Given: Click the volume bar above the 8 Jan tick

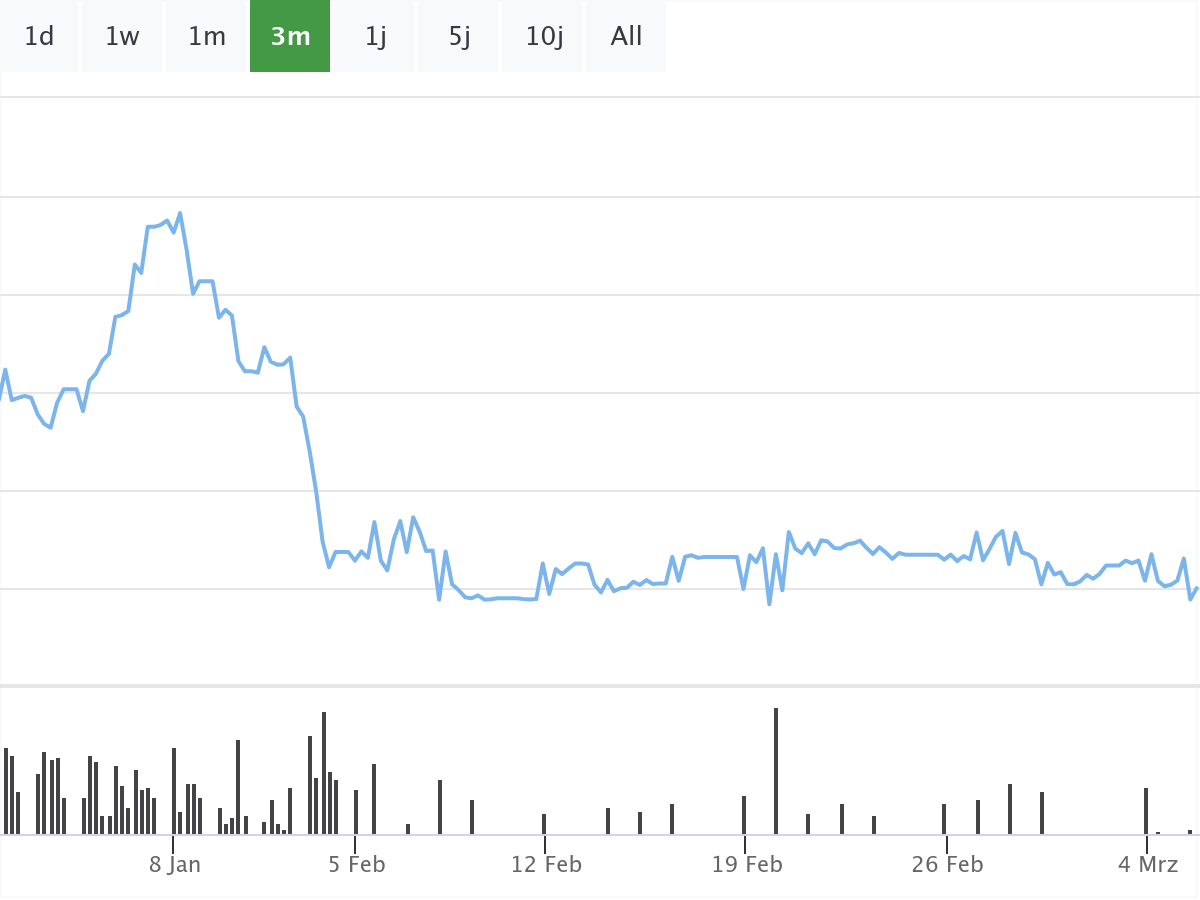Looking at the screenshot, I should 174,790.
